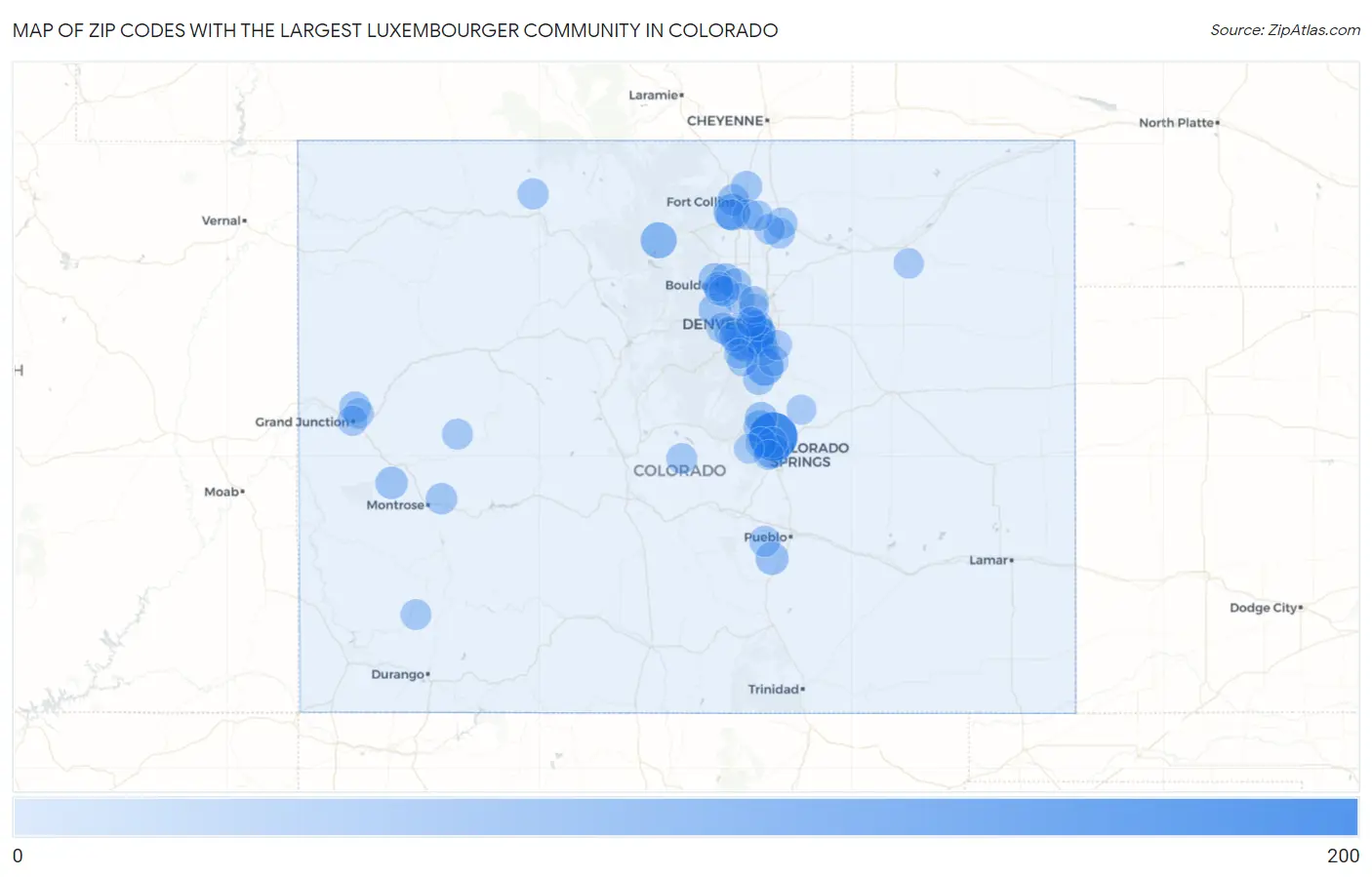1372x877 pixels.
Task: Click the Laramie city label
Action: [654, 95]
